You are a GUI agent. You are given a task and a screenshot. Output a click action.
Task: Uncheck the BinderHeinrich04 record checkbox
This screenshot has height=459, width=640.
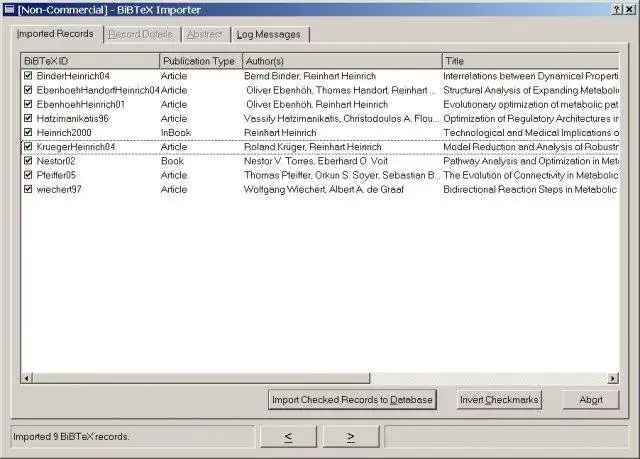[28, 75]
